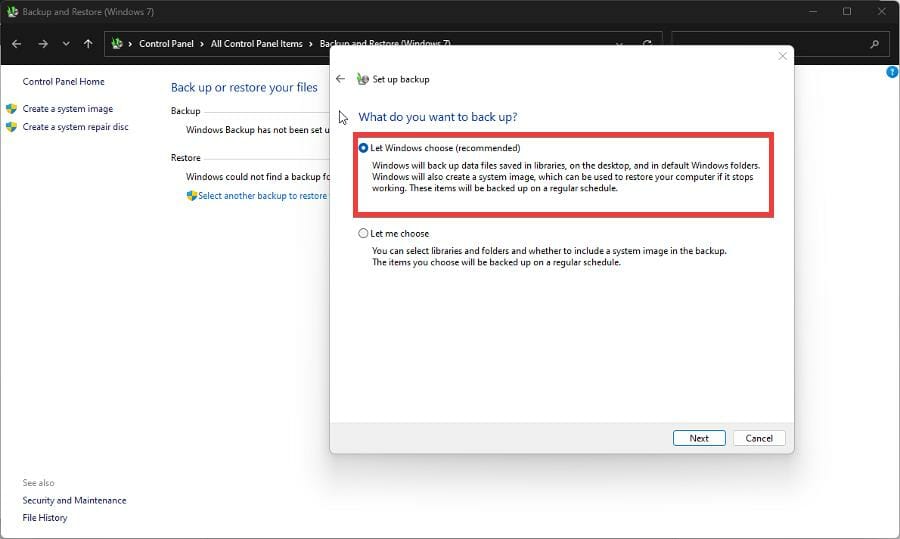Click the Backup section label

(185, 111)
